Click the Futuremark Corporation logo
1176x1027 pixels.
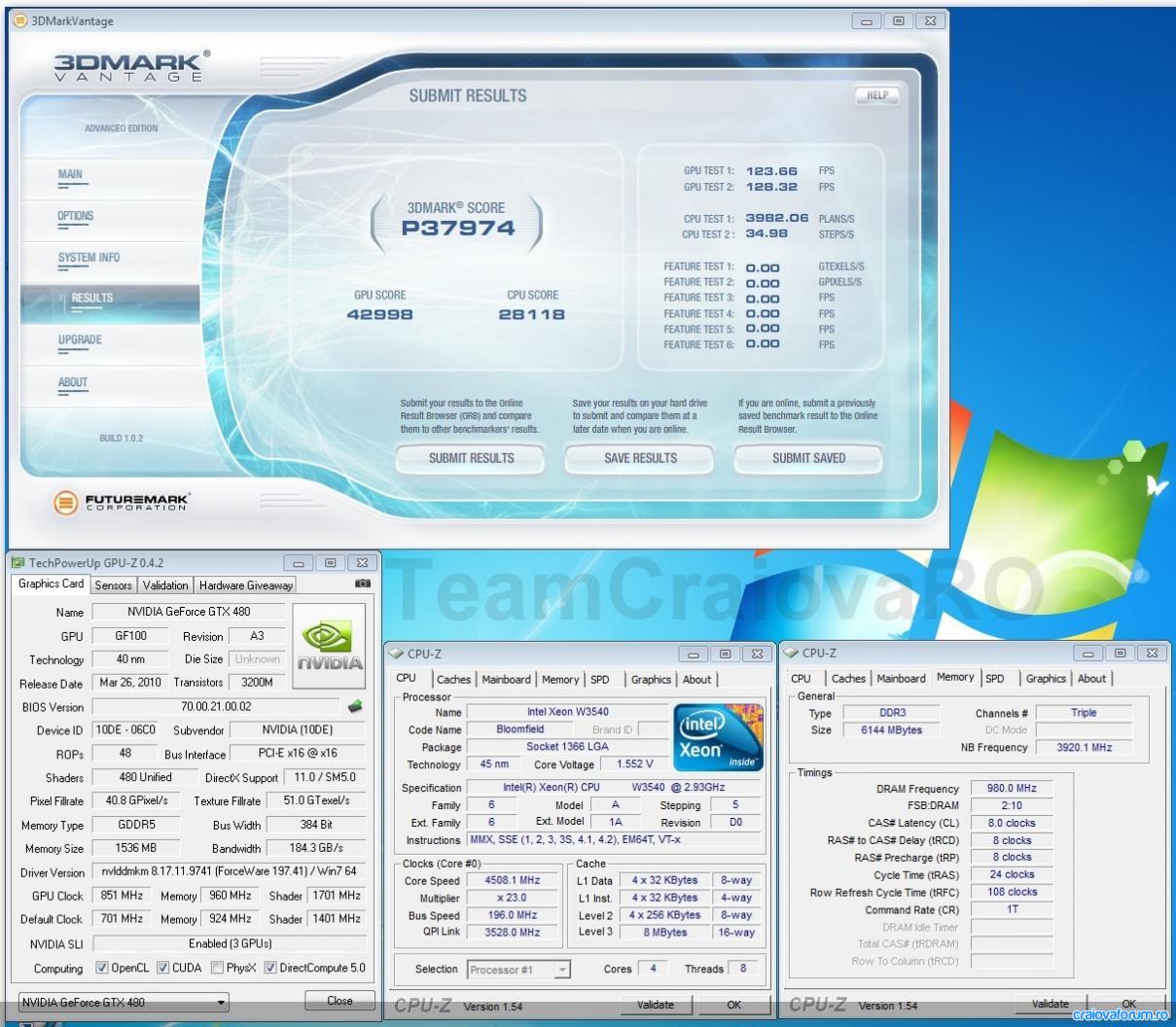(x=122, y=502)
